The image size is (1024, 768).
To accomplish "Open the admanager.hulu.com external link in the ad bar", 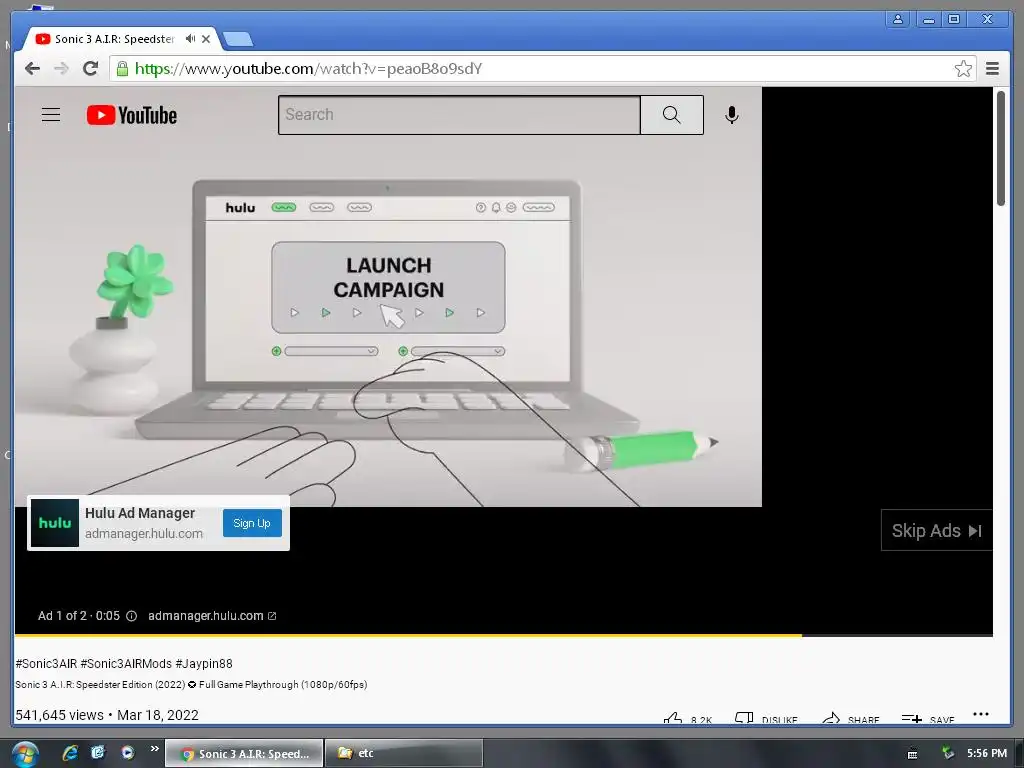I will (x=212, y=616).
